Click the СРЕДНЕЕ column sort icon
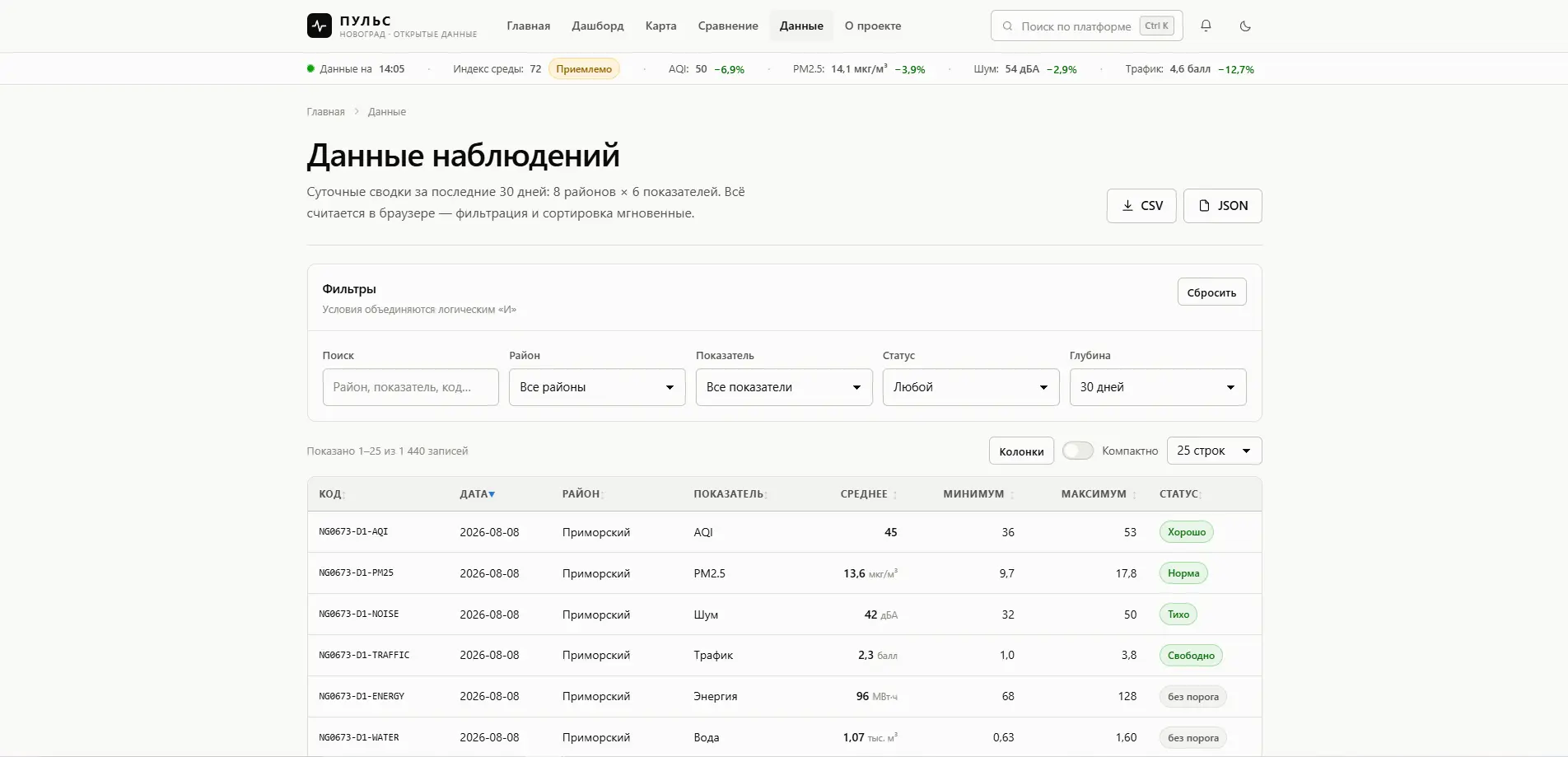The height and width of the screenshot is (757, 1568). coord(895,494)
